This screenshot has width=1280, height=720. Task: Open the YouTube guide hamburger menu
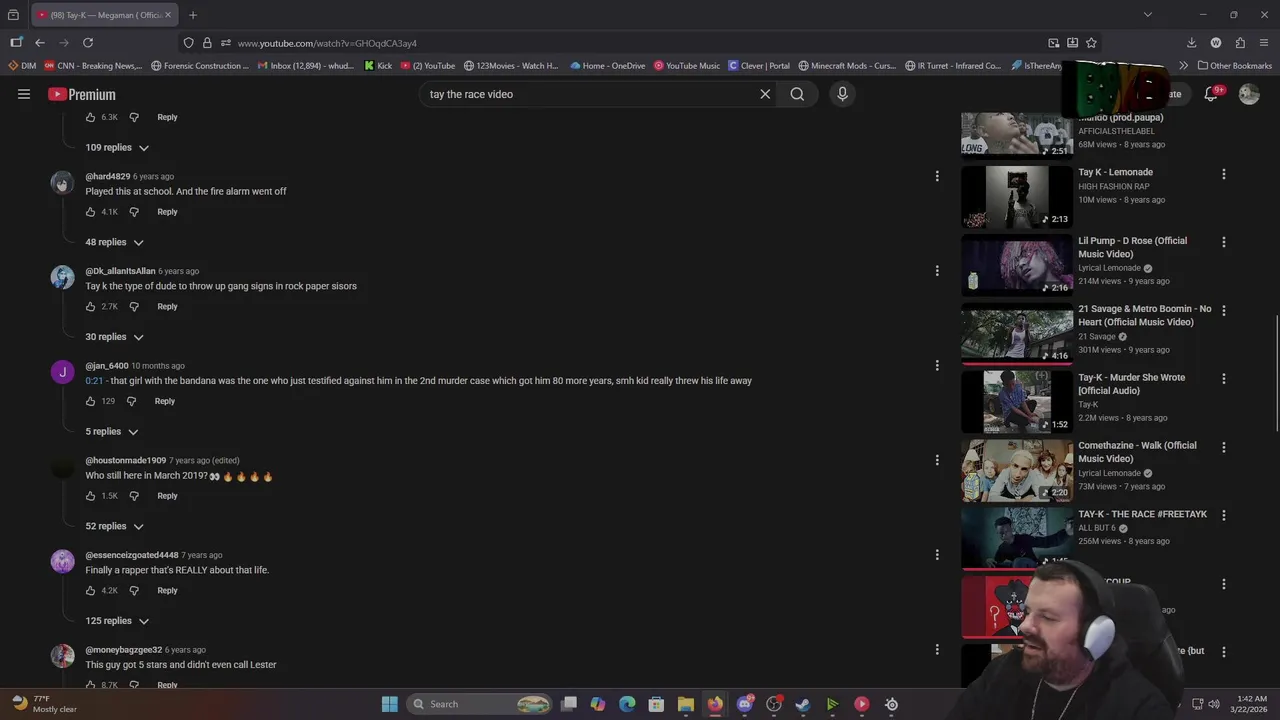coord(24,94)
